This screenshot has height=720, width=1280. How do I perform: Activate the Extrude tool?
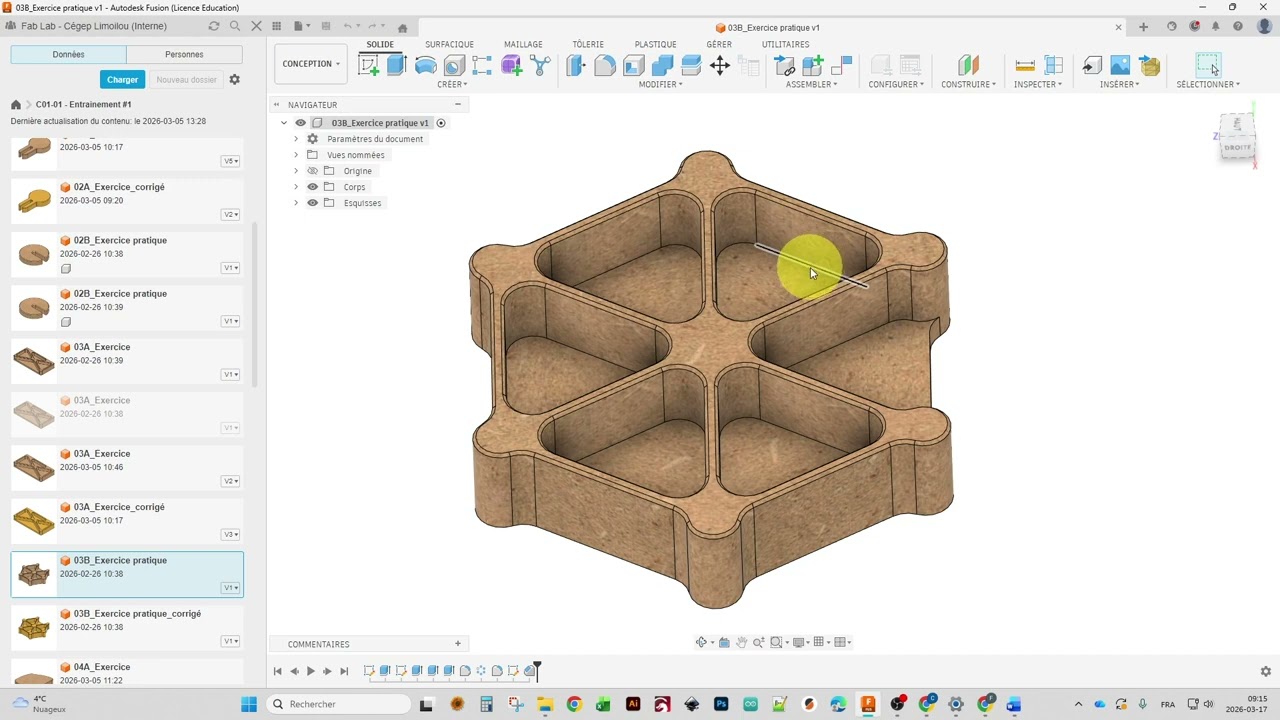[397, 66]
